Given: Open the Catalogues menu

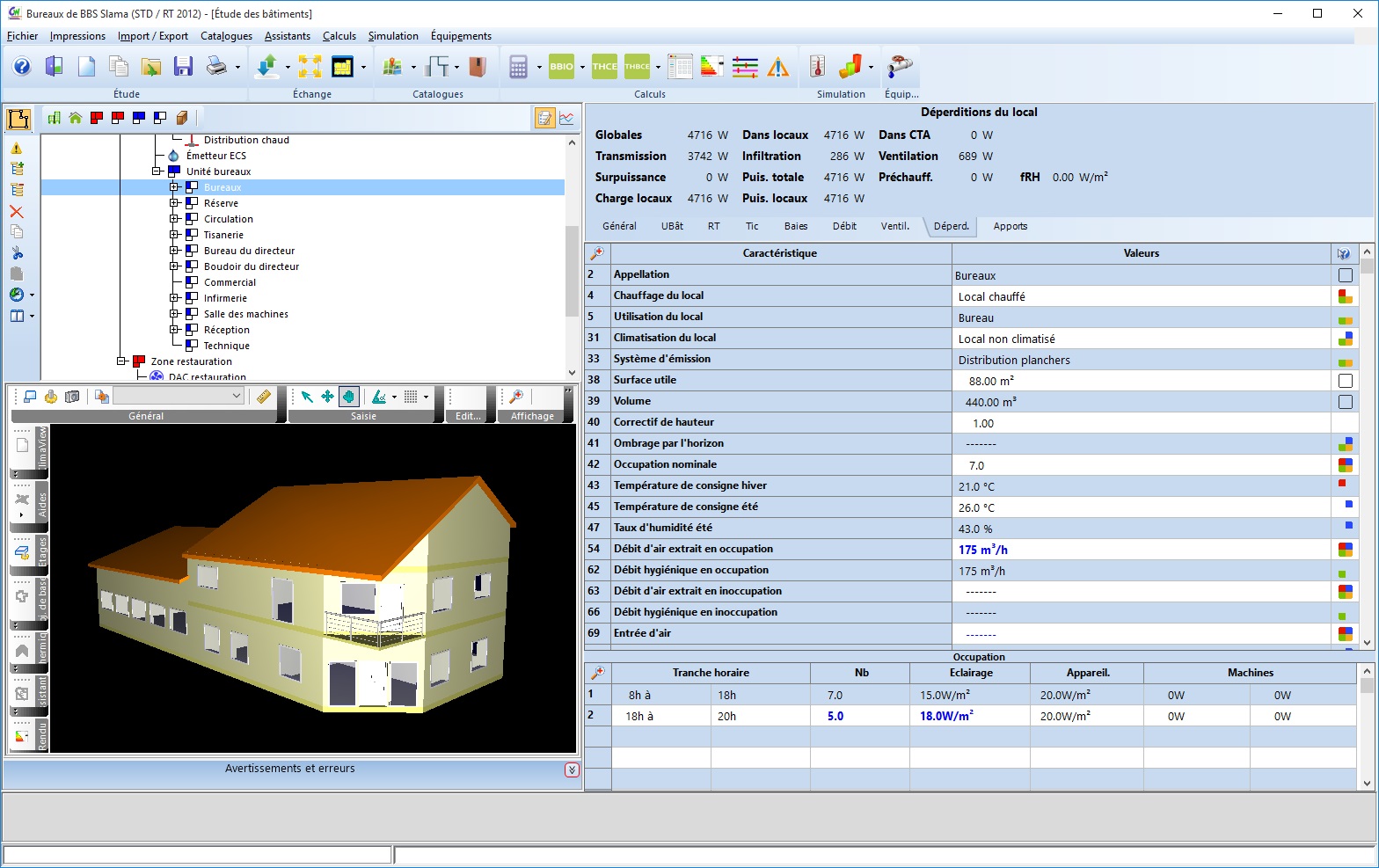Looking at the screenshot, I should click(x=226, y=36).
